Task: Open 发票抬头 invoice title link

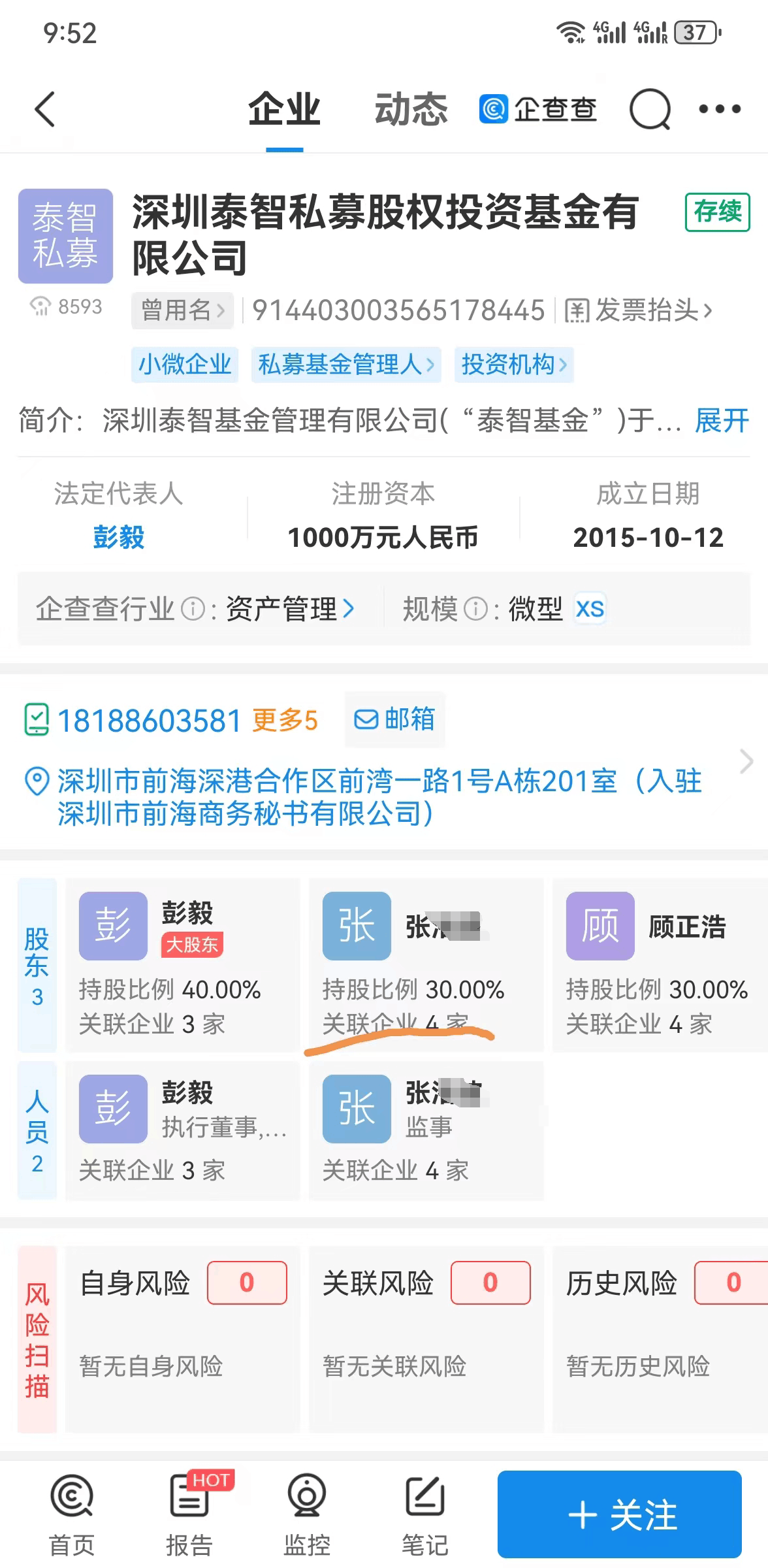Action: (x=639, y=311)
